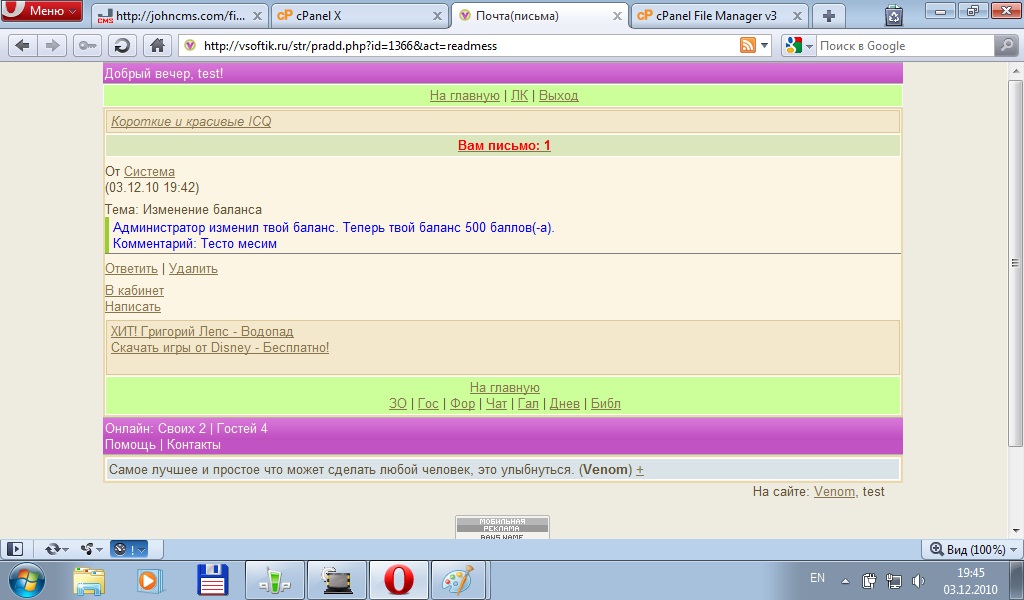Open the Opera Меню button
The height and width of the screenshot is (600, 1024).
tap(41, 10)
